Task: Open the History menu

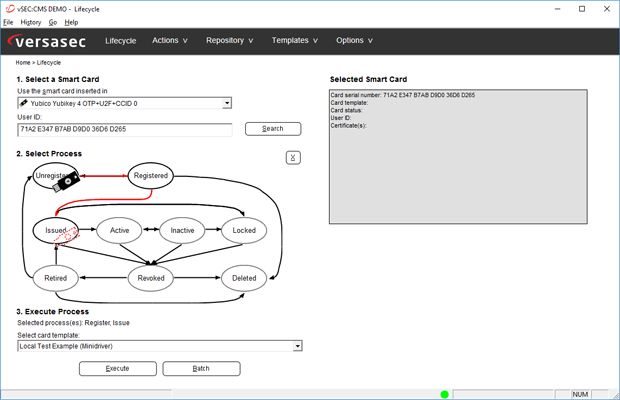Action: [x=31, y=23]
